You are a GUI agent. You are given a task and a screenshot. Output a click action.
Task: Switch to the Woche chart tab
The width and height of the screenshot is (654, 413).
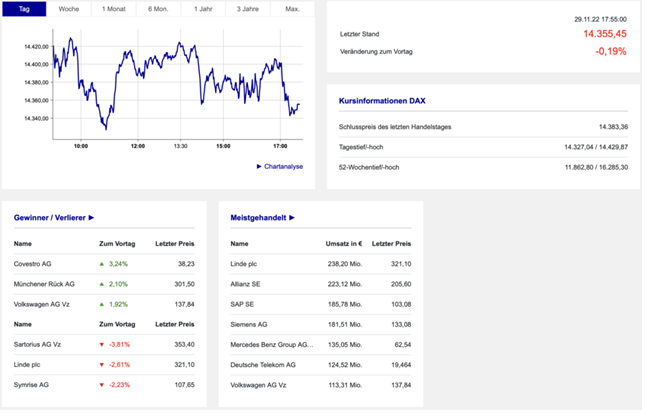(69, 9)
